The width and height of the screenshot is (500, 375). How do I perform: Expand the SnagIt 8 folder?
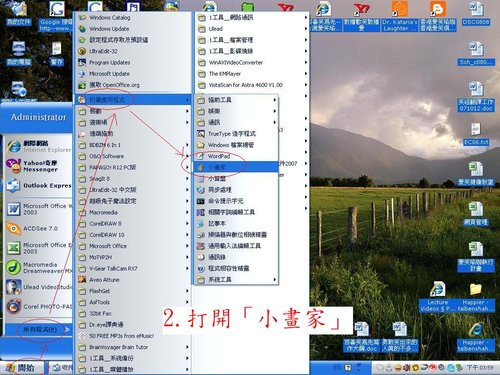click(133, 179)
